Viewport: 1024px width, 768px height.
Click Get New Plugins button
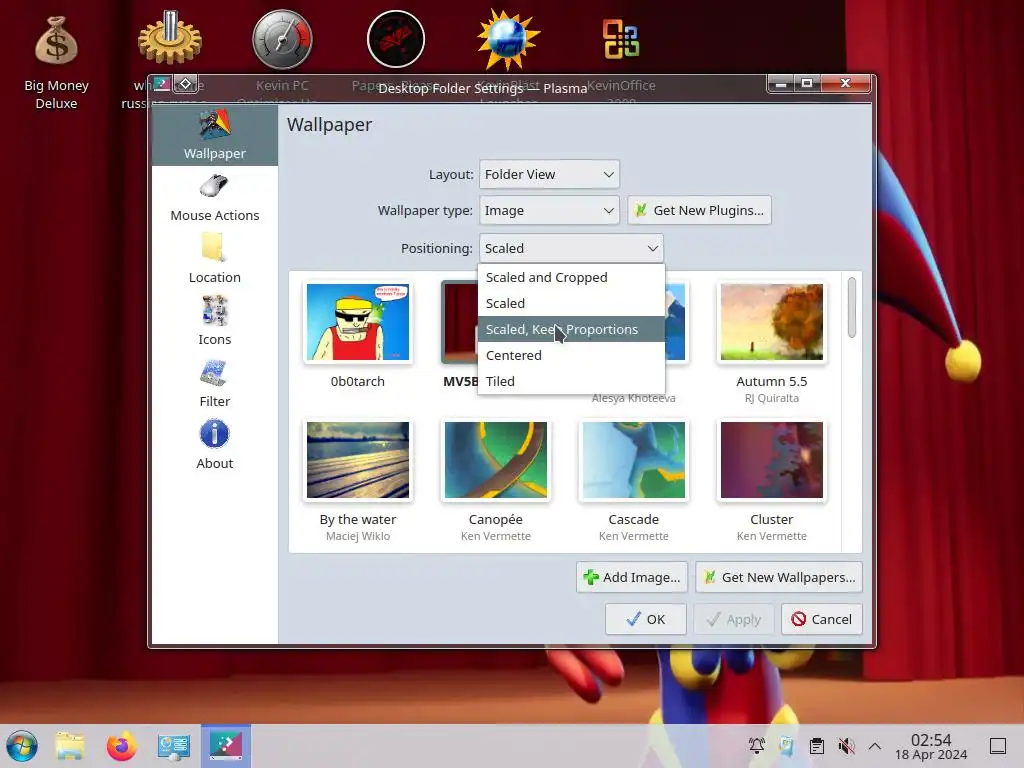point(699,210)
